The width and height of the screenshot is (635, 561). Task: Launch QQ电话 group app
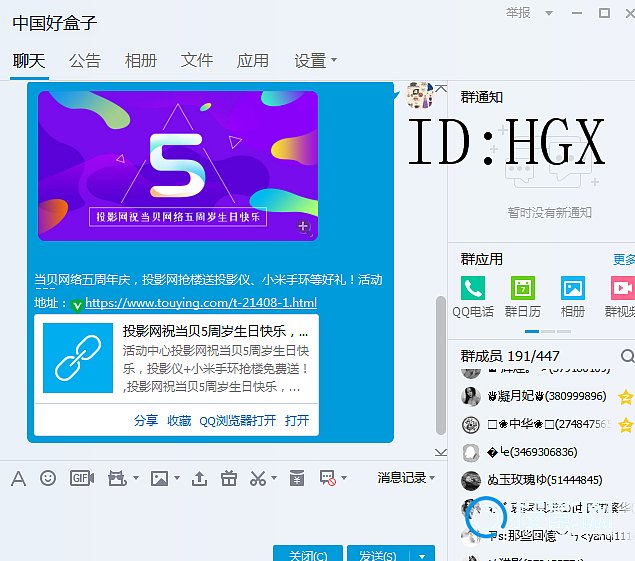click(x=473, y=288)
